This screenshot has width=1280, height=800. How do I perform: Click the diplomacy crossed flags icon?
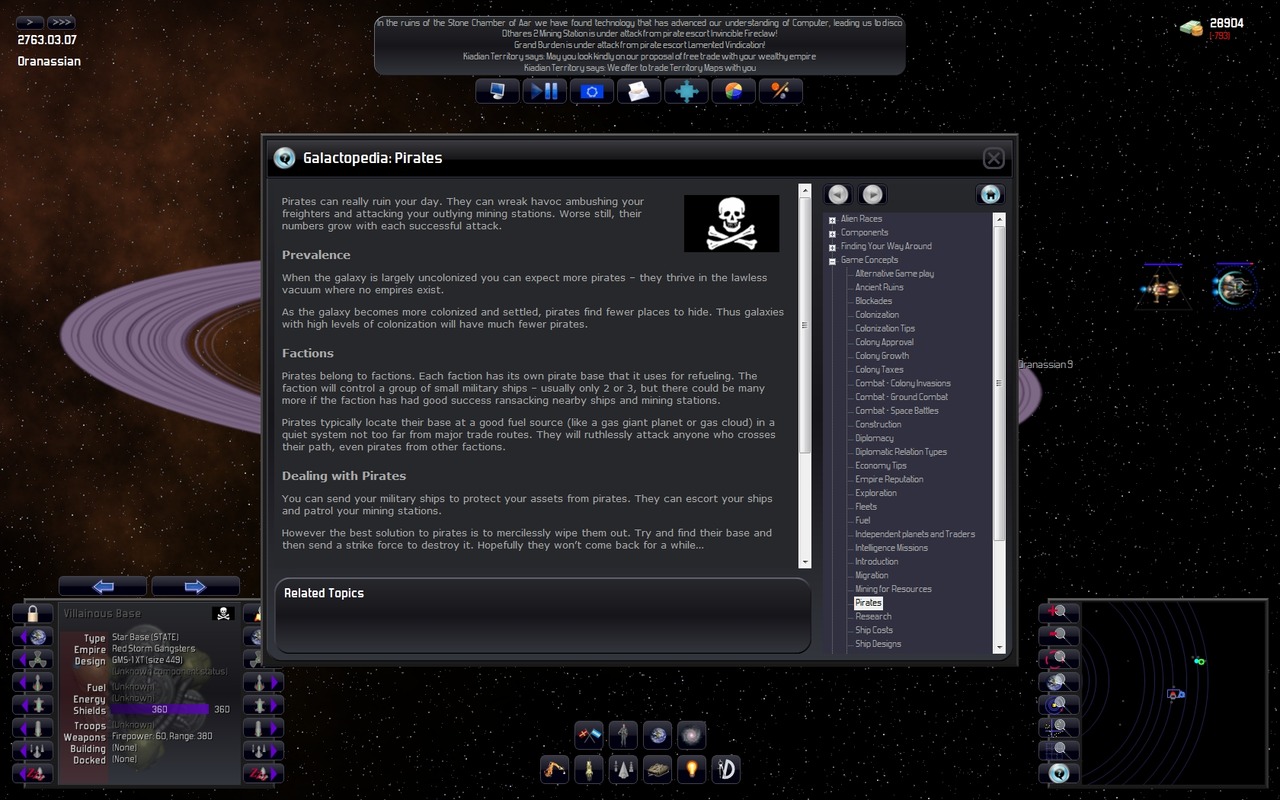click(589, 736)
